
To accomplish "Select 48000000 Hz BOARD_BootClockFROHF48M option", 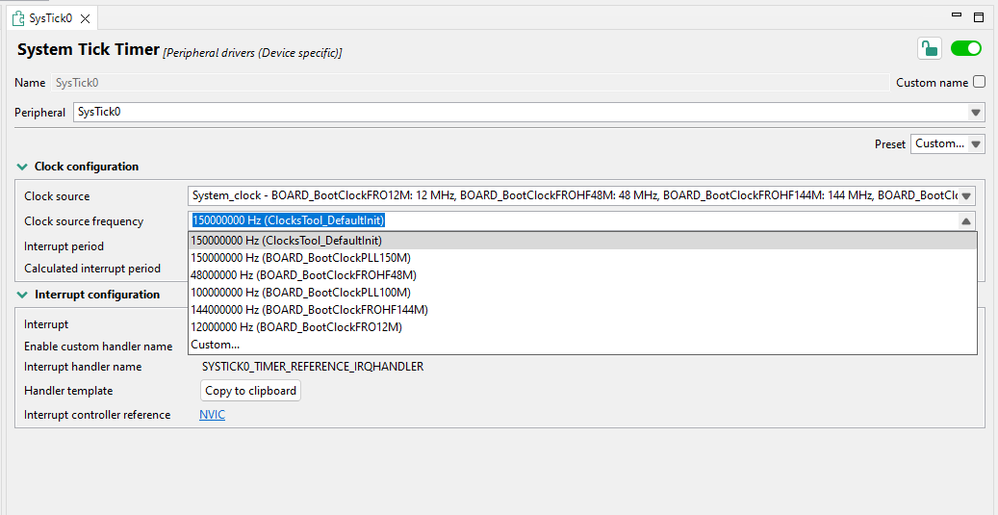I will pyautogui.click(x=302, y=275).
